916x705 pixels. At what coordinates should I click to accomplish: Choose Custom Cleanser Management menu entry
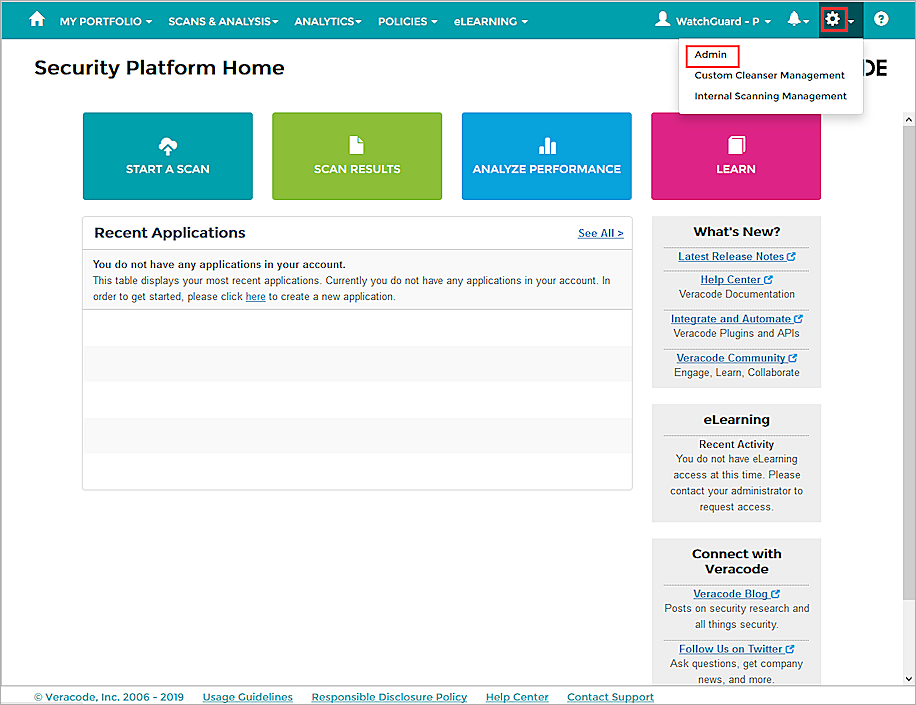(x=769, y=75)
